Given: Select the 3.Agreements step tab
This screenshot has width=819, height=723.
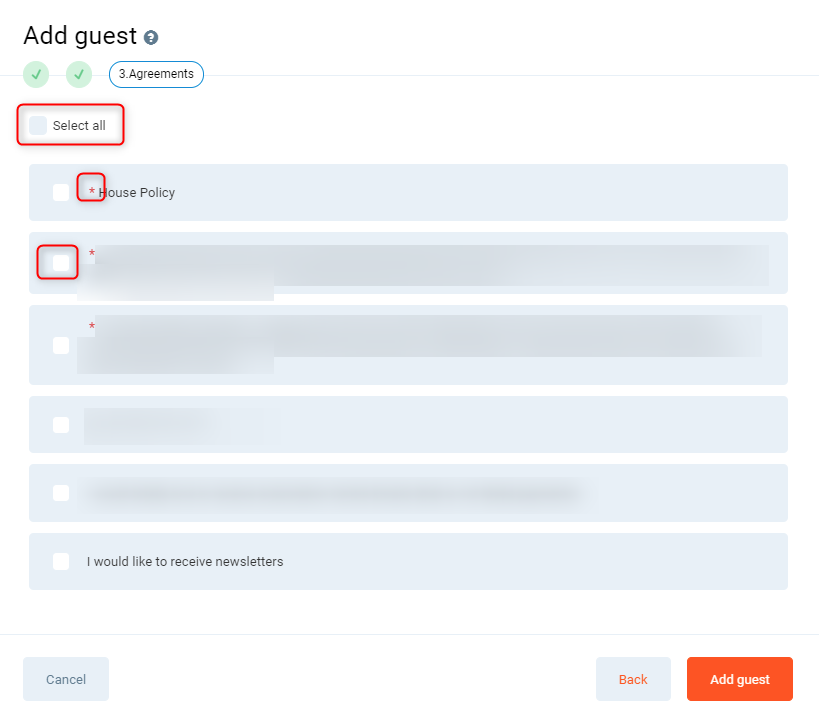Looking at the screenshot, I should (x=156, y=74).
